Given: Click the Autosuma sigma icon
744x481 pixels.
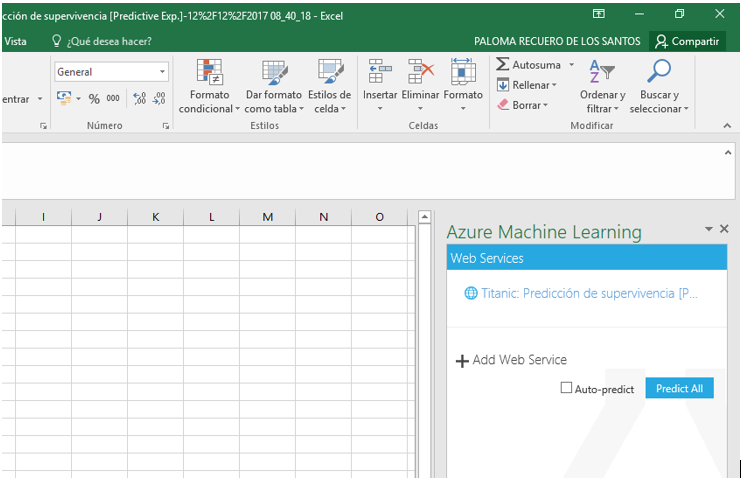Looking at the screenshot, I should pyautogui.click(x=502, y=65).
